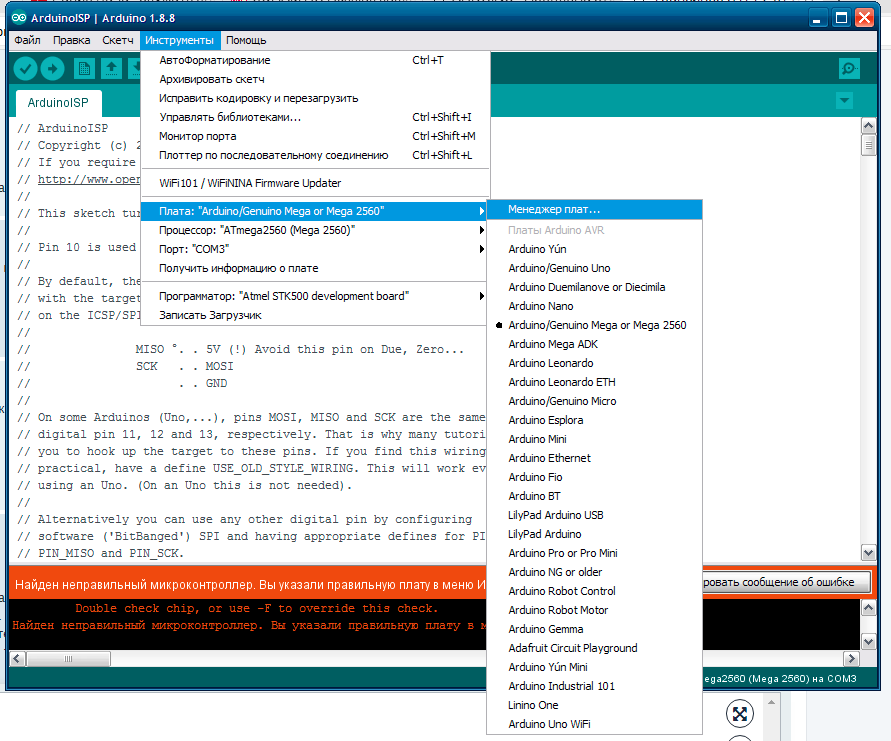Viewport: 891px width, 741px height.
Task: Choose Записать Загрузчик
Action: [315, 315]
